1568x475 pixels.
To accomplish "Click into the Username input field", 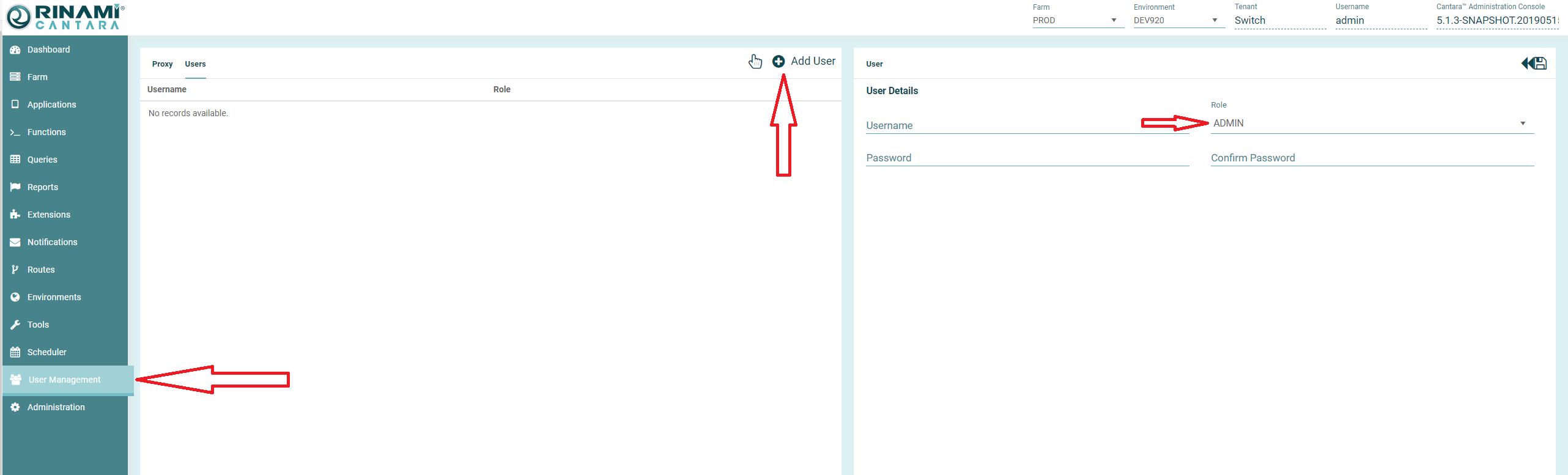I will [1026, 125].
